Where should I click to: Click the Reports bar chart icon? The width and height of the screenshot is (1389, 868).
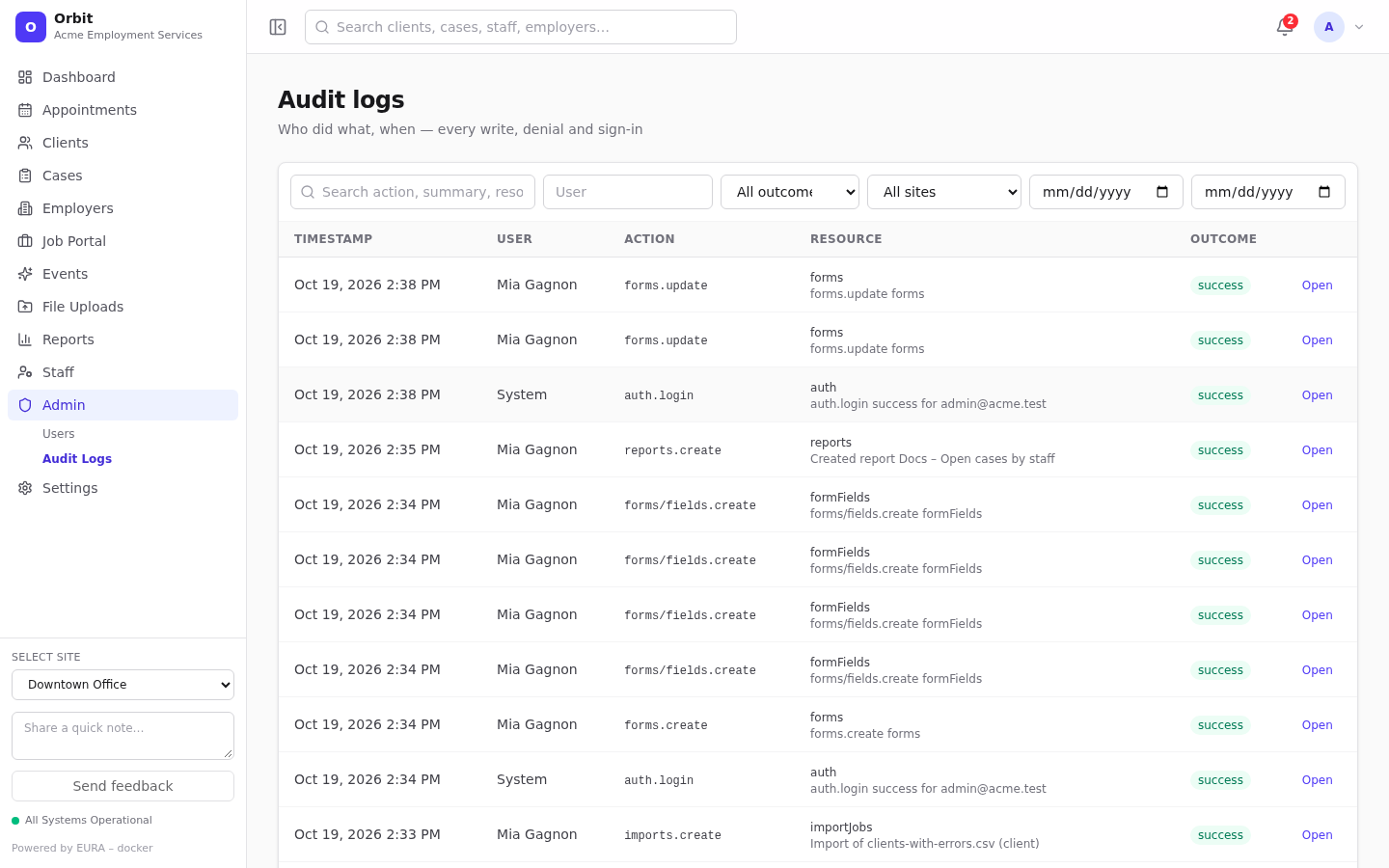pos(25,339)
